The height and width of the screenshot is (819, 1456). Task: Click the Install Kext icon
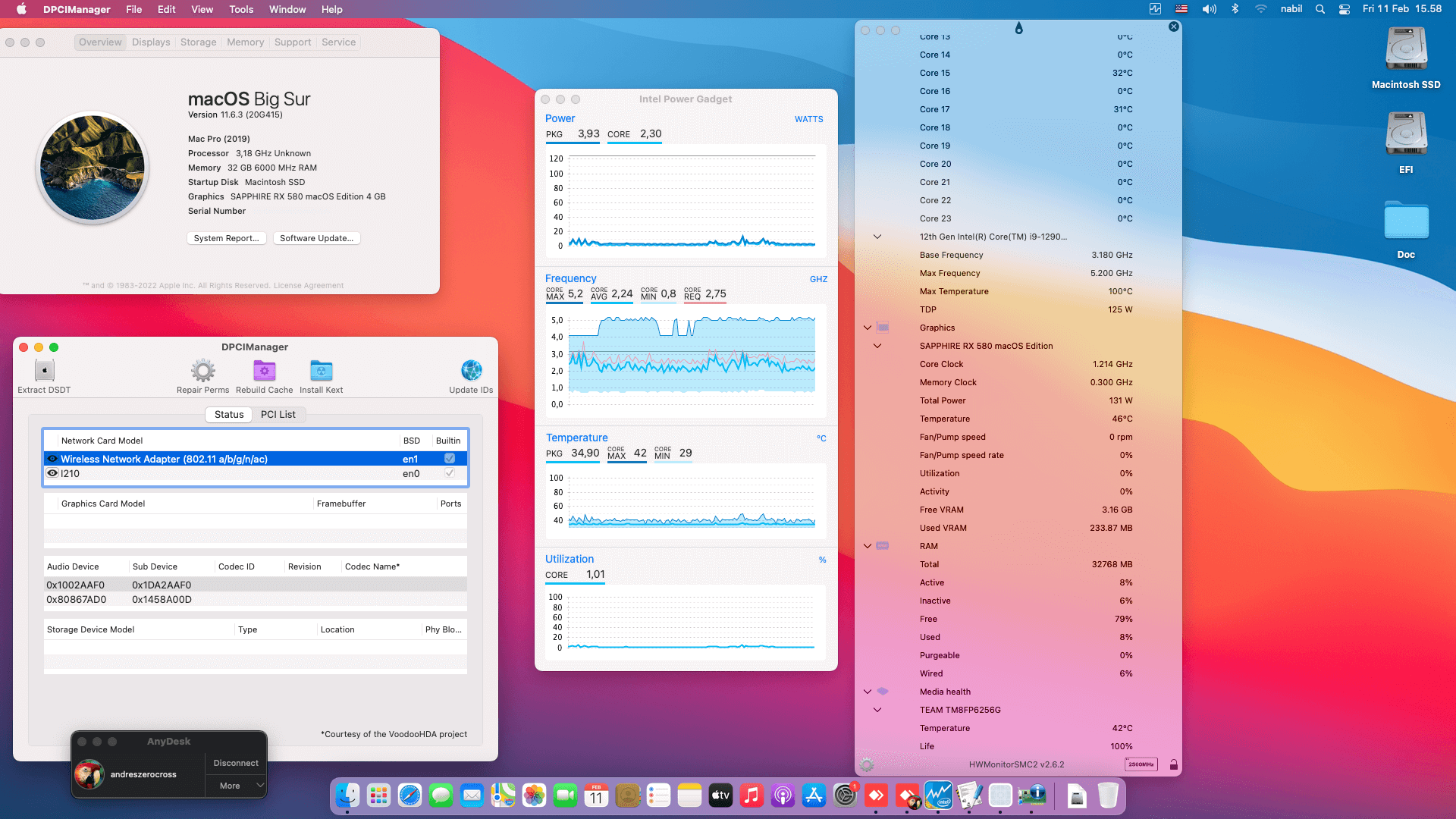(x=321, y=371)
